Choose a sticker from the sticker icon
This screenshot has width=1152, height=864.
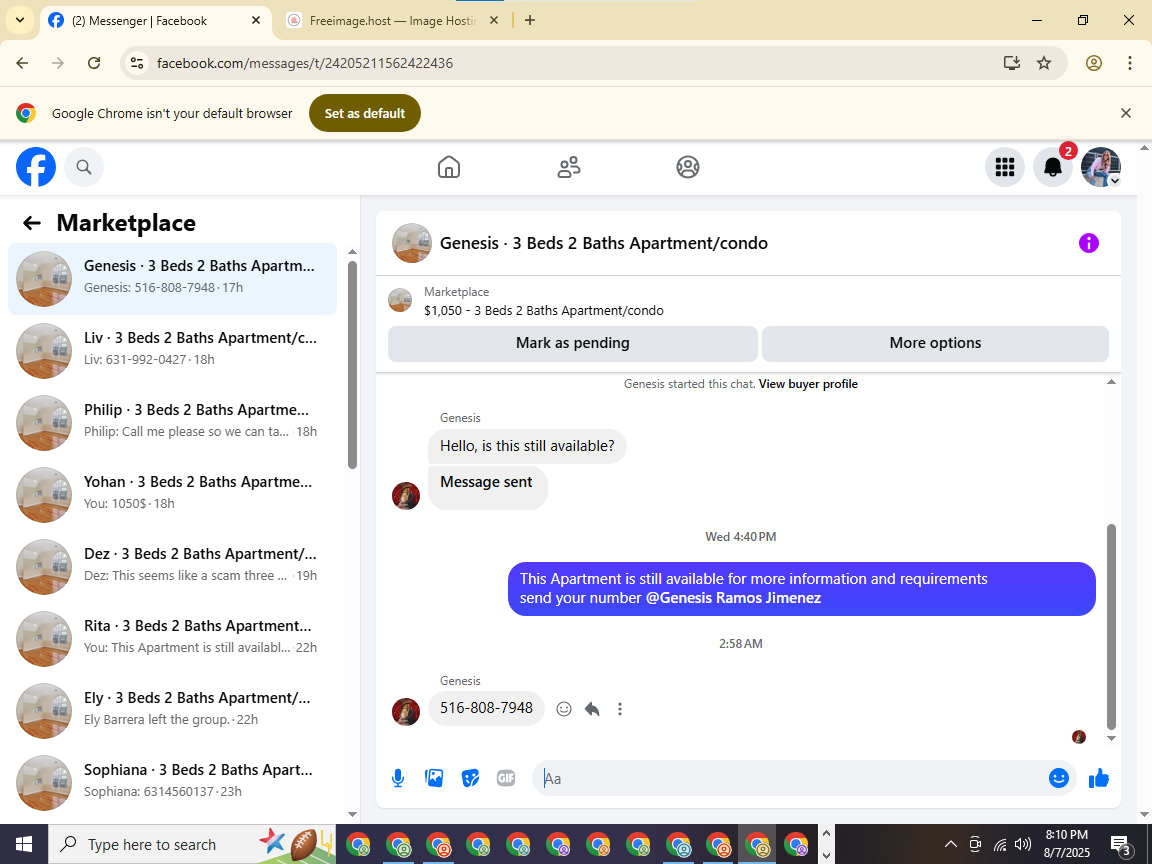point(470,778)
